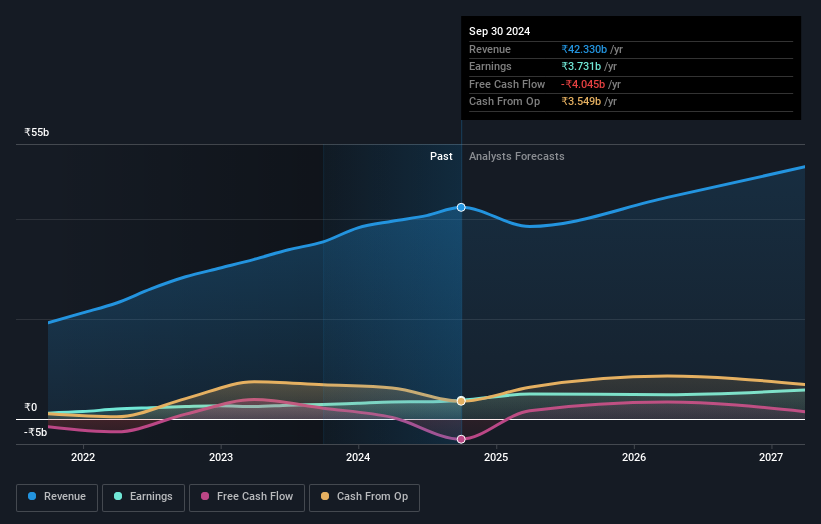The width and height of the screenshot is (821, 524).
Task: Click the 2026 x-axis label
Action: click(x=634, y=457)
